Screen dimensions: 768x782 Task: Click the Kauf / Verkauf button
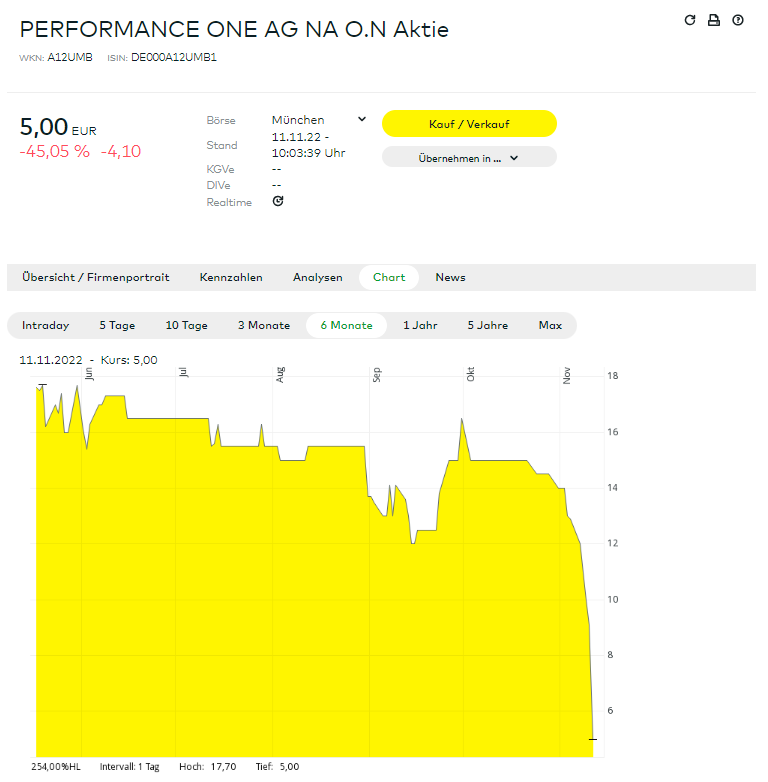[469, 124]
